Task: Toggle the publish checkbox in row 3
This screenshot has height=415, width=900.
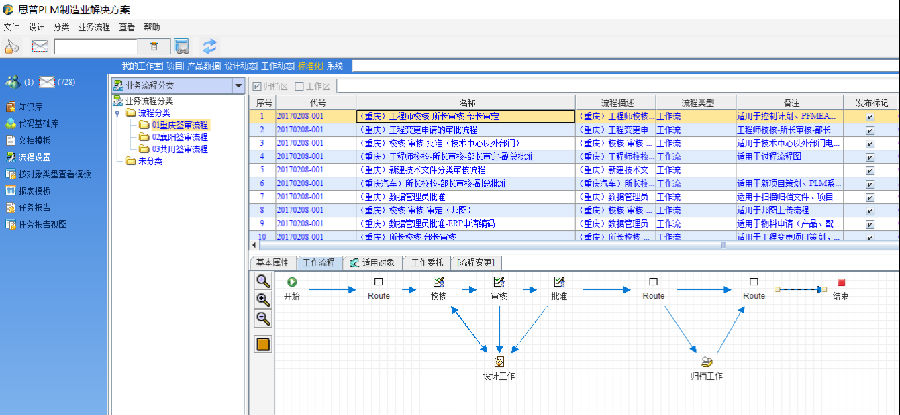Action: coord(868,143)
